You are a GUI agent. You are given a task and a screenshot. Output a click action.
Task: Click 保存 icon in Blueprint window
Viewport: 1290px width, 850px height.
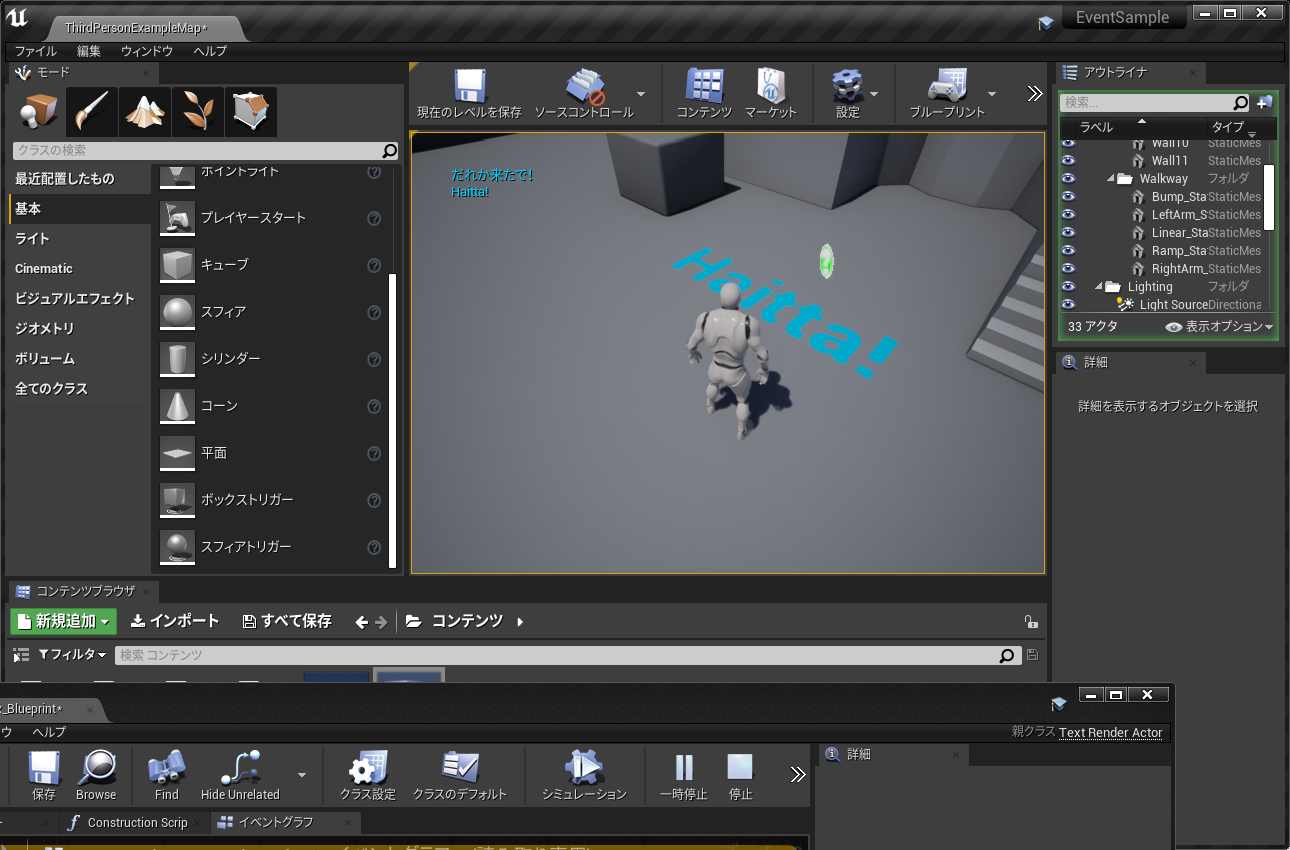pyautogui.click(x=44, y=768)
